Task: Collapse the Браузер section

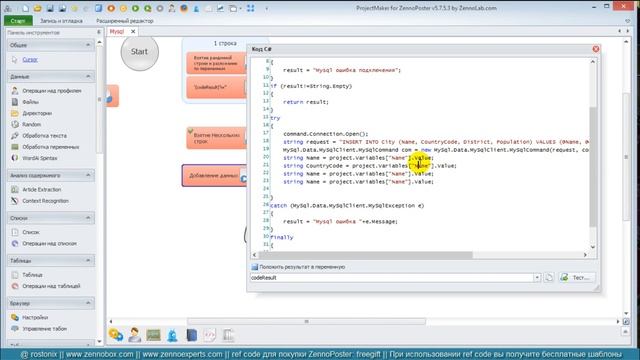Action: [88, 303]
